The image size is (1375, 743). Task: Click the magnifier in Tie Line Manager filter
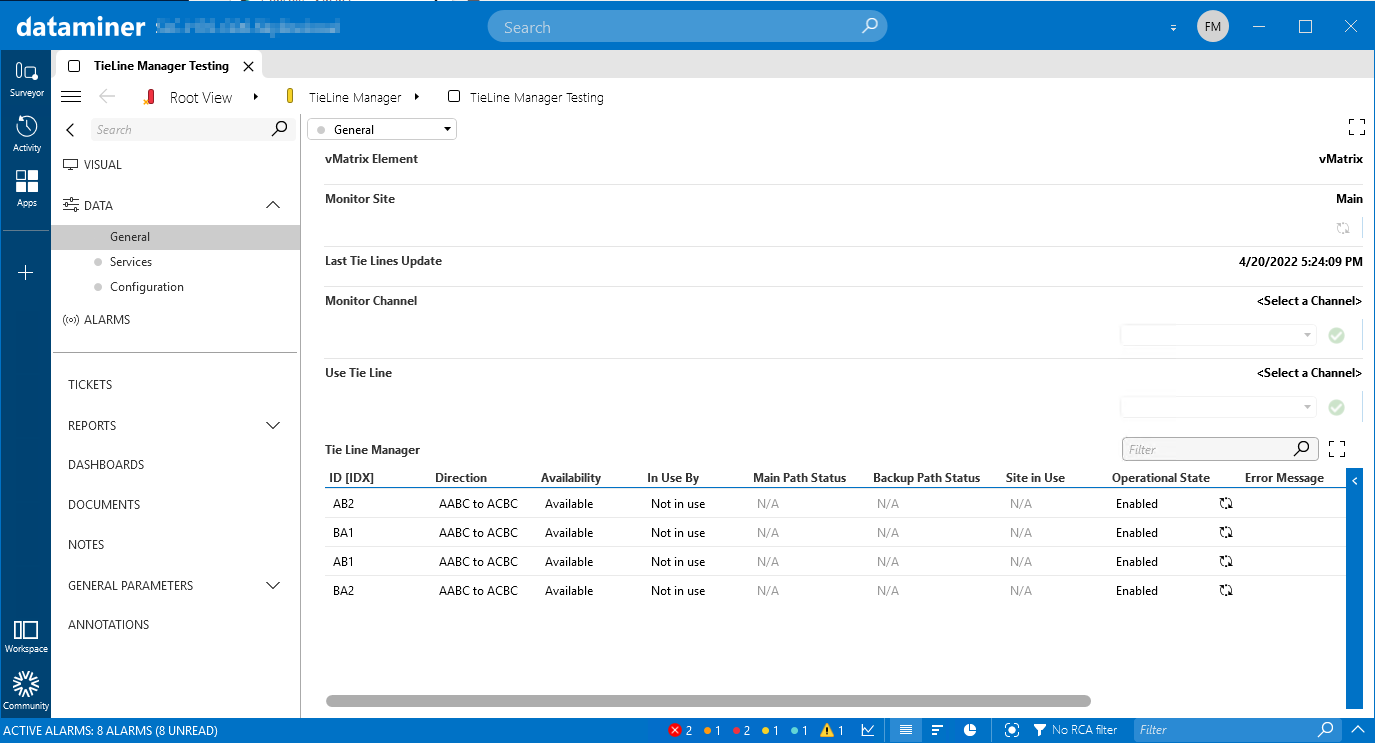point(1301,449)
